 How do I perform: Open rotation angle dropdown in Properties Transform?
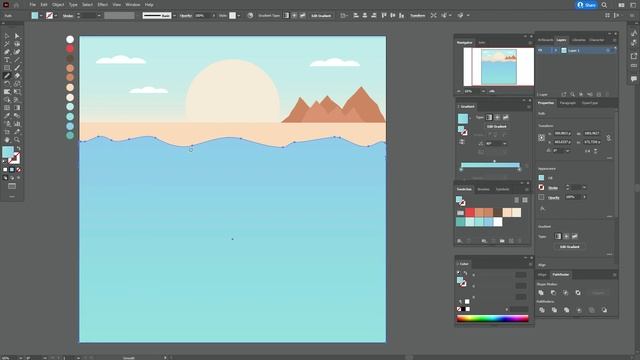pyautogui.click(x=567, y=151)
